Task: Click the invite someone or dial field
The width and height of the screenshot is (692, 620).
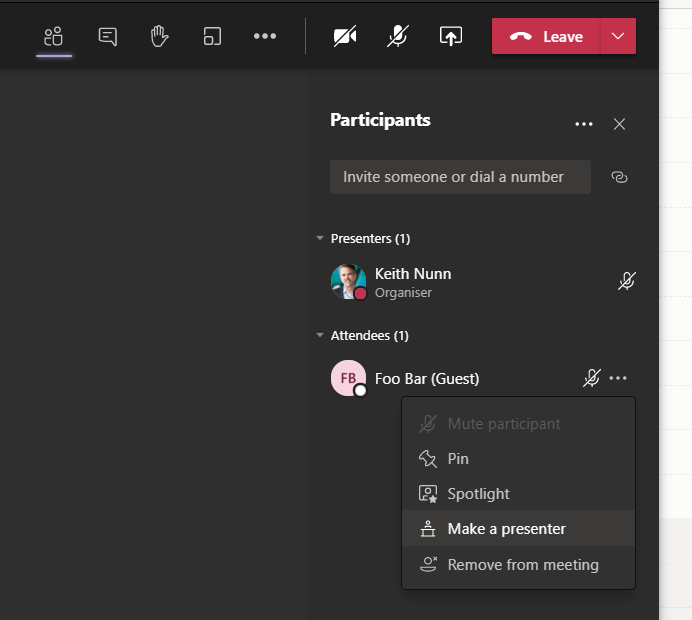Action: point(460,177)
